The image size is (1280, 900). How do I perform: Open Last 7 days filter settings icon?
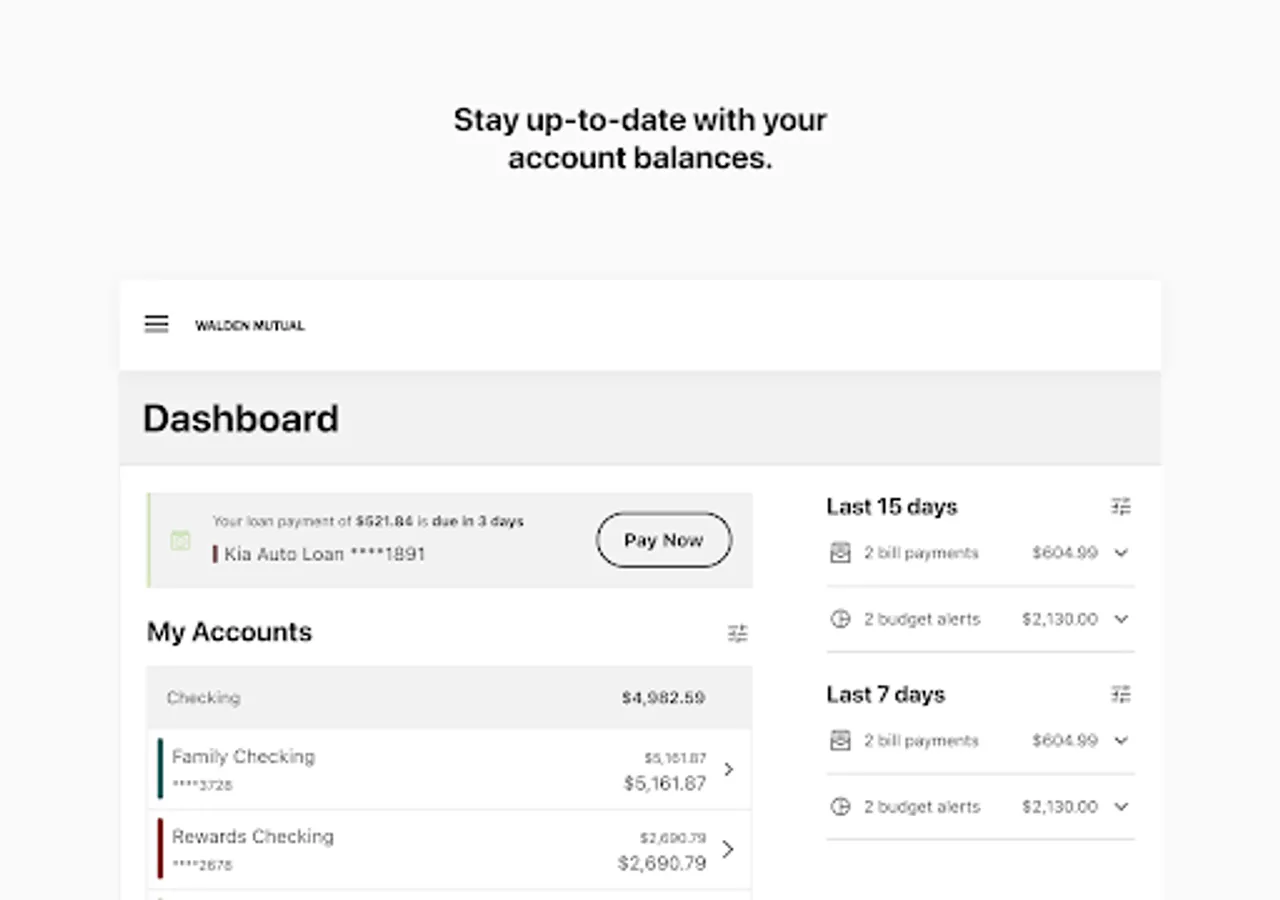tap(1121, 694)
